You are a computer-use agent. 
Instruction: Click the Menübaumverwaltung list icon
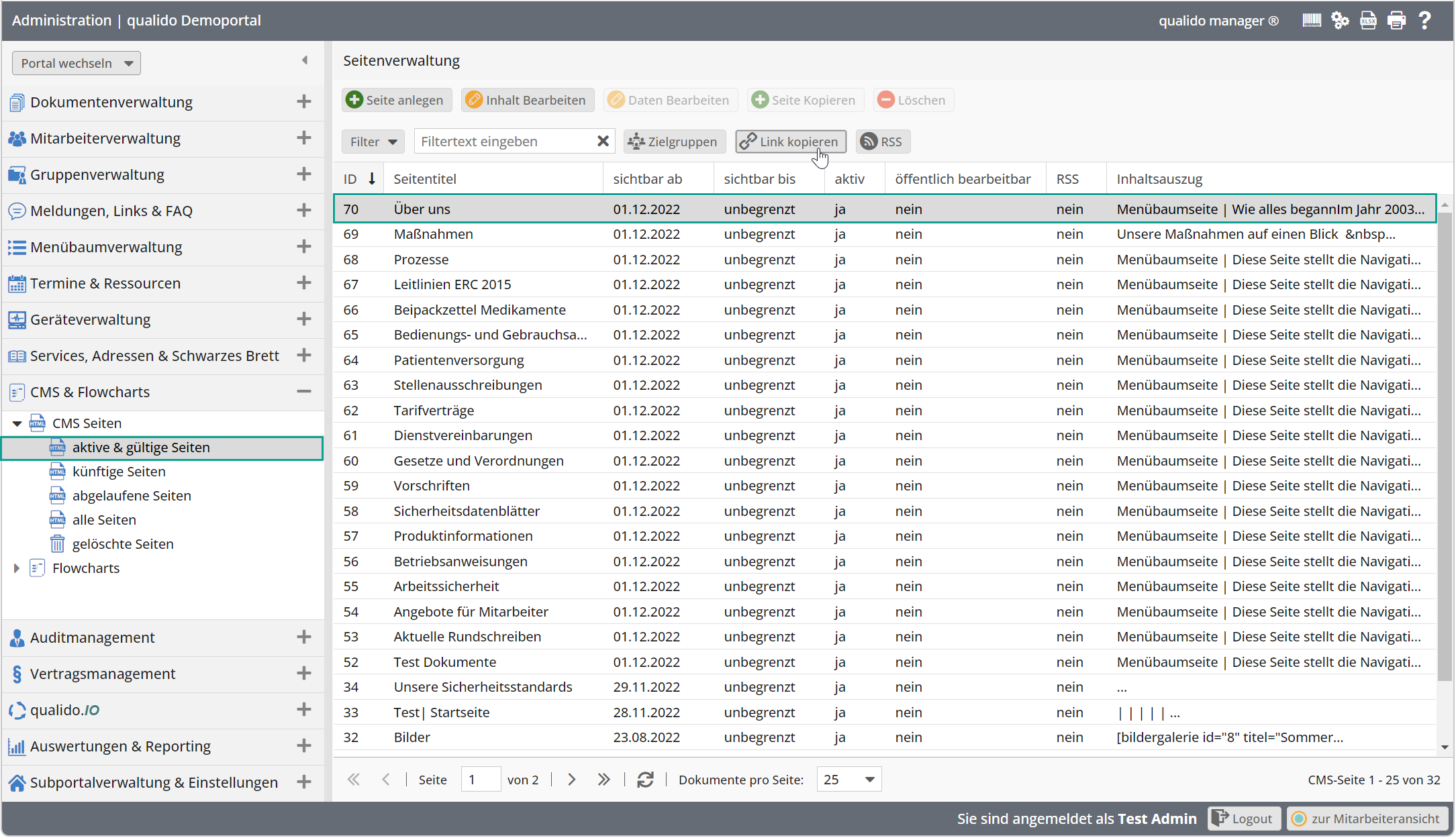(x=17, y=248)
